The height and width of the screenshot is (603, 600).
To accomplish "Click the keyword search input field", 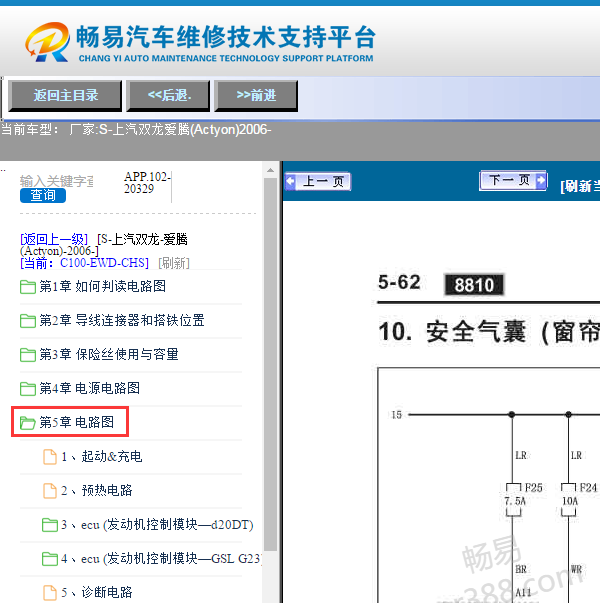I will coord(57,181).
